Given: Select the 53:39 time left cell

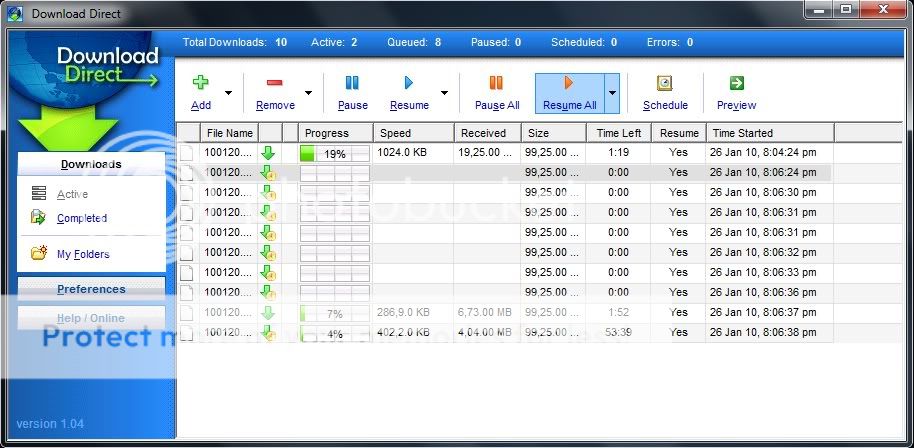Looking at the screenshot, I should coord(618,332).
